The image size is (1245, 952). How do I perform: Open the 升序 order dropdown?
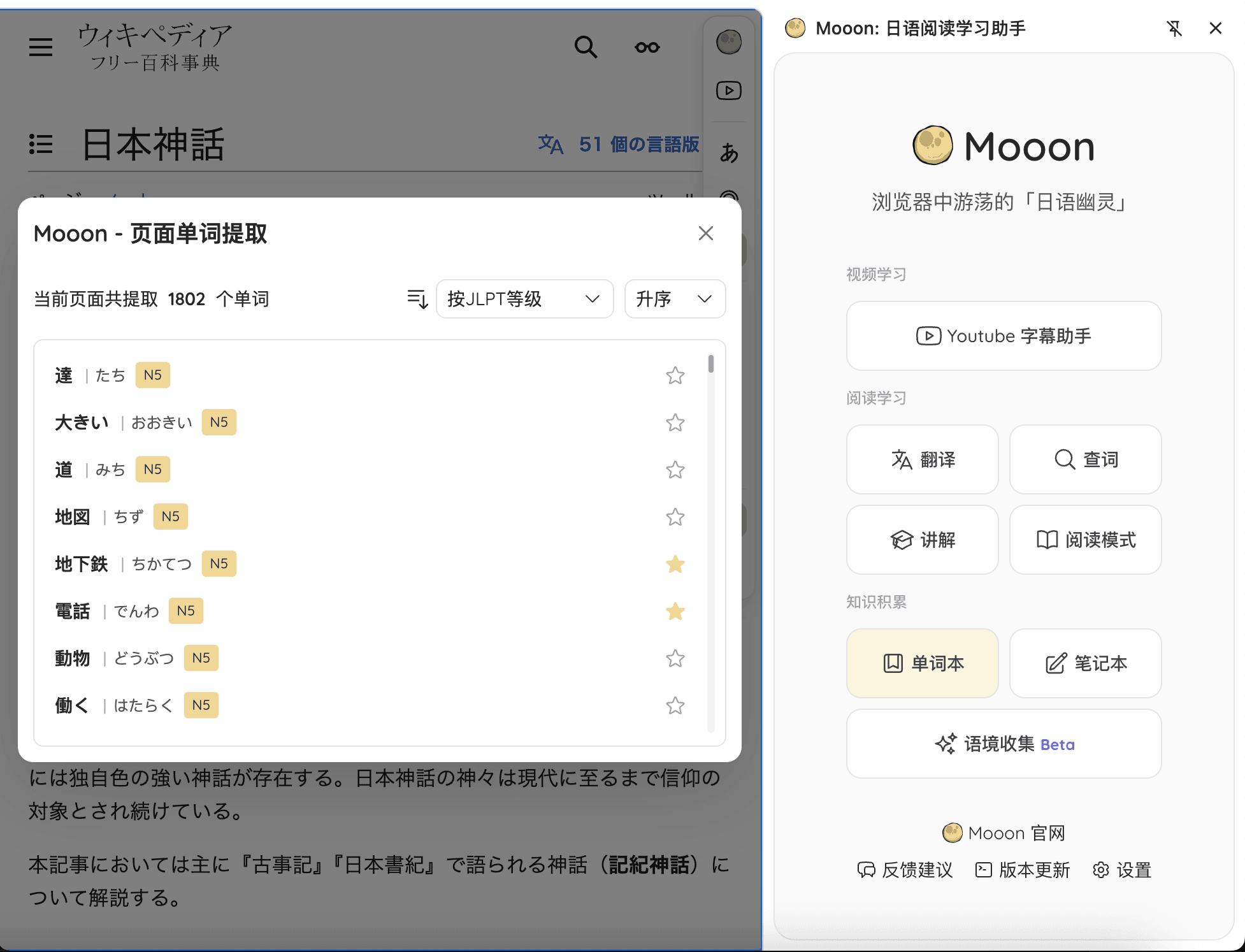tap(675, 299)
